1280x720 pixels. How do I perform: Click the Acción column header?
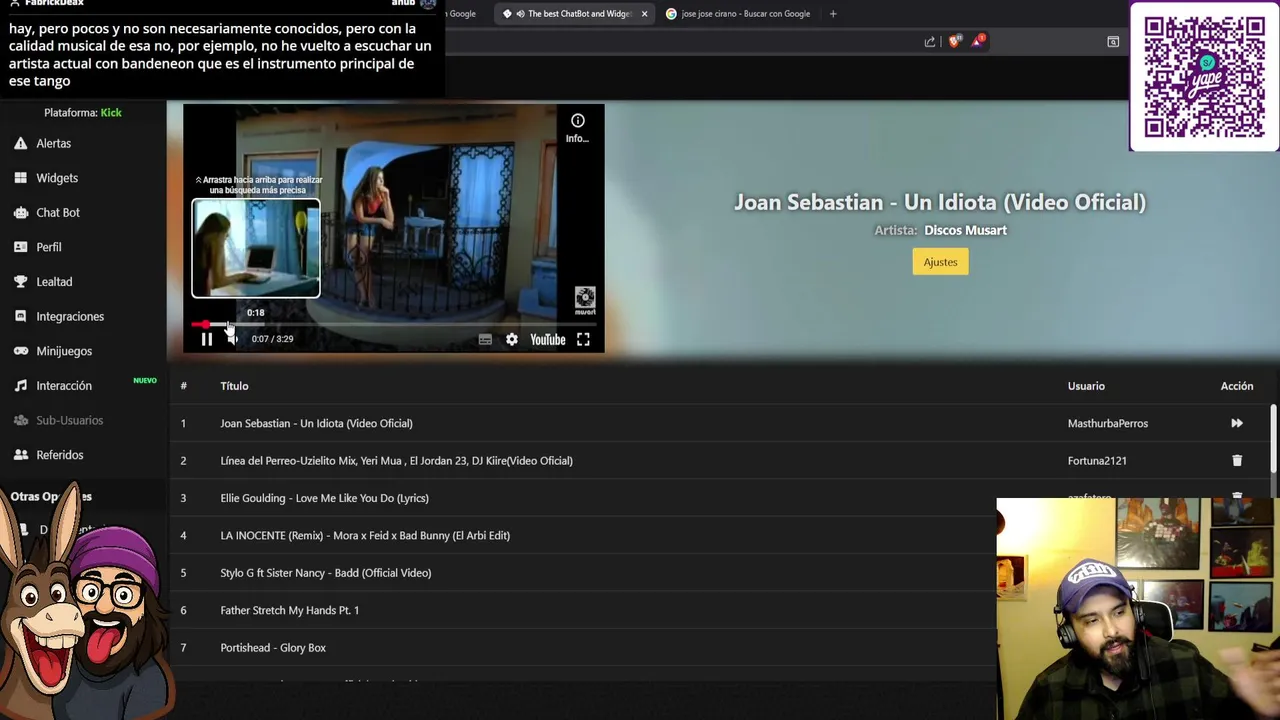pos(1237,386)
